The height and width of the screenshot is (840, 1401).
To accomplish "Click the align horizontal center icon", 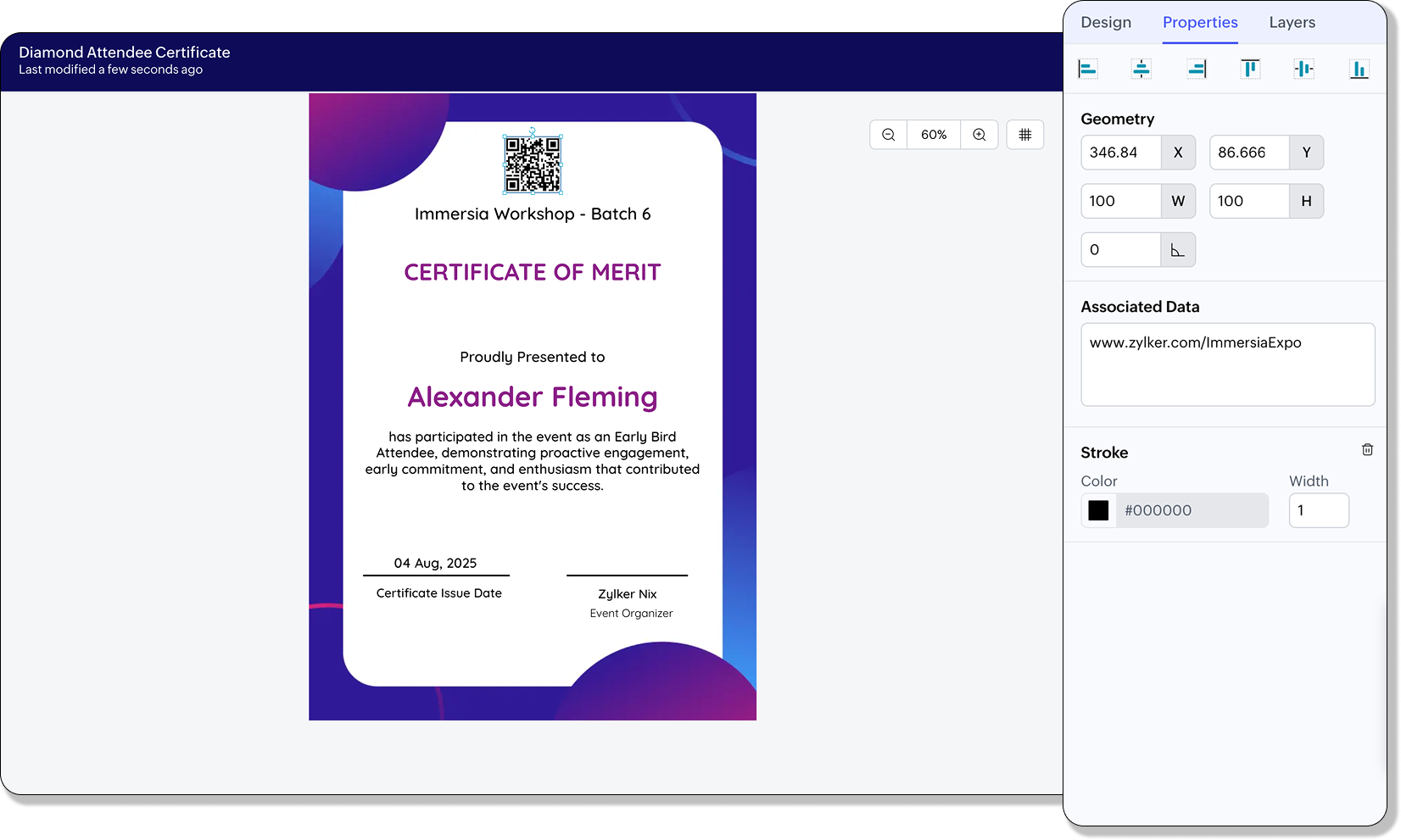I will [x=1141, y=69].
